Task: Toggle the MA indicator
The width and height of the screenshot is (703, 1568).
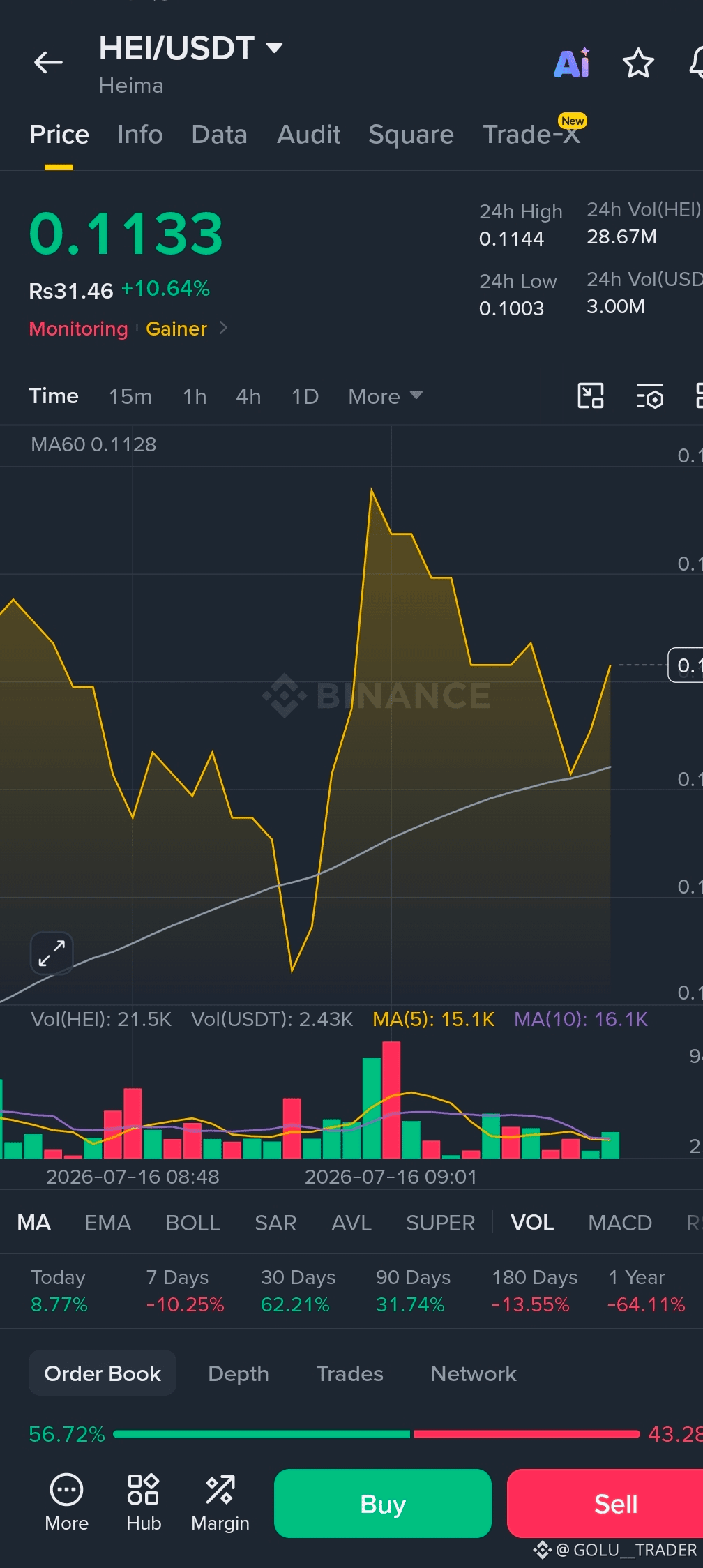Action: [34, 1223]
